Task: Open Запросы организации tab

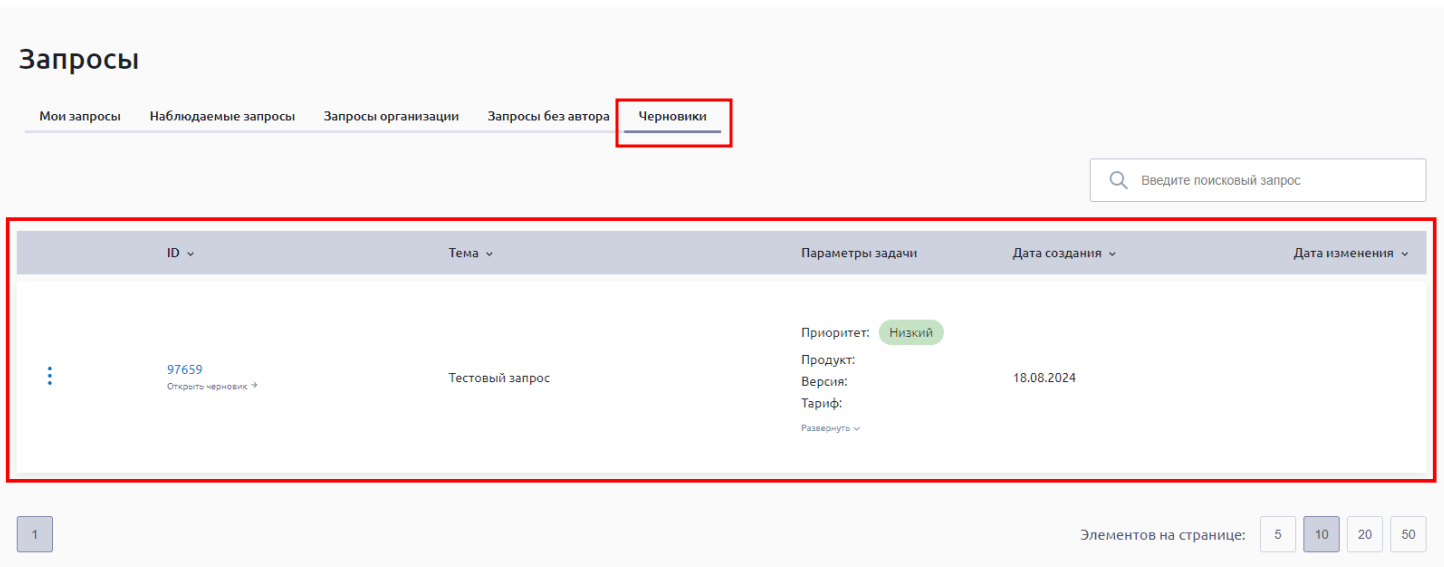Action: (391, 116)
